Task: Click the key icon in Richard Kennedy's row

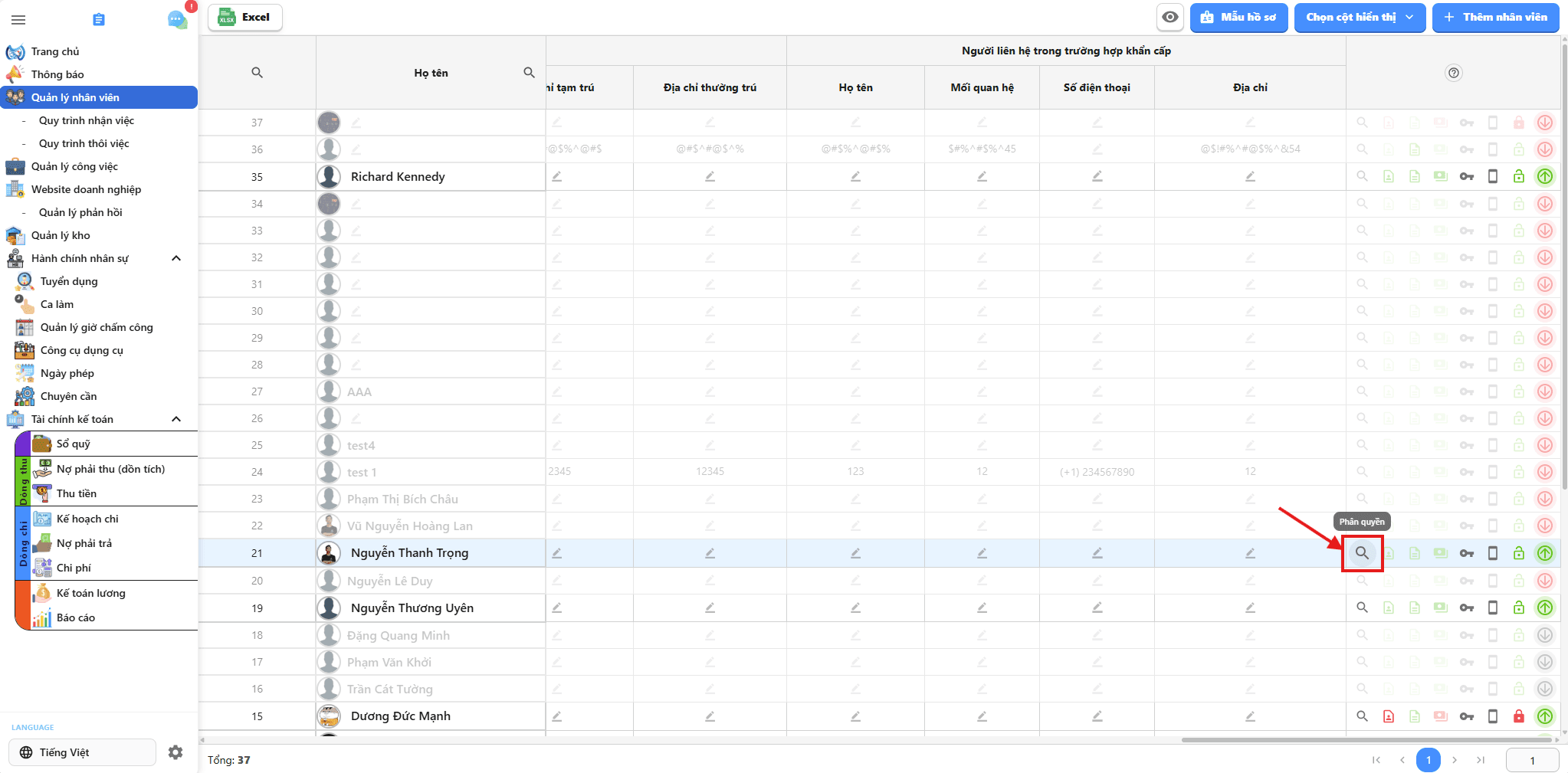Action: pos(1467,177)
